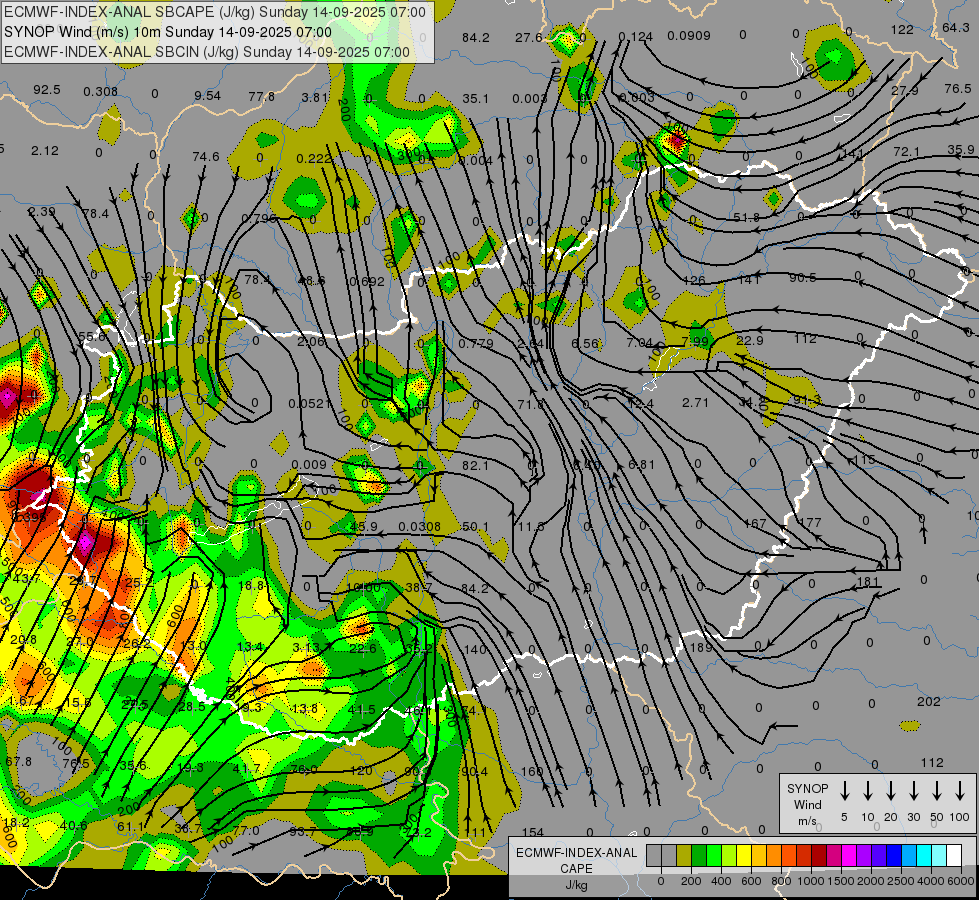Click the station value 154 on the map
The image size is (979, 900).
tap(533, 832)
